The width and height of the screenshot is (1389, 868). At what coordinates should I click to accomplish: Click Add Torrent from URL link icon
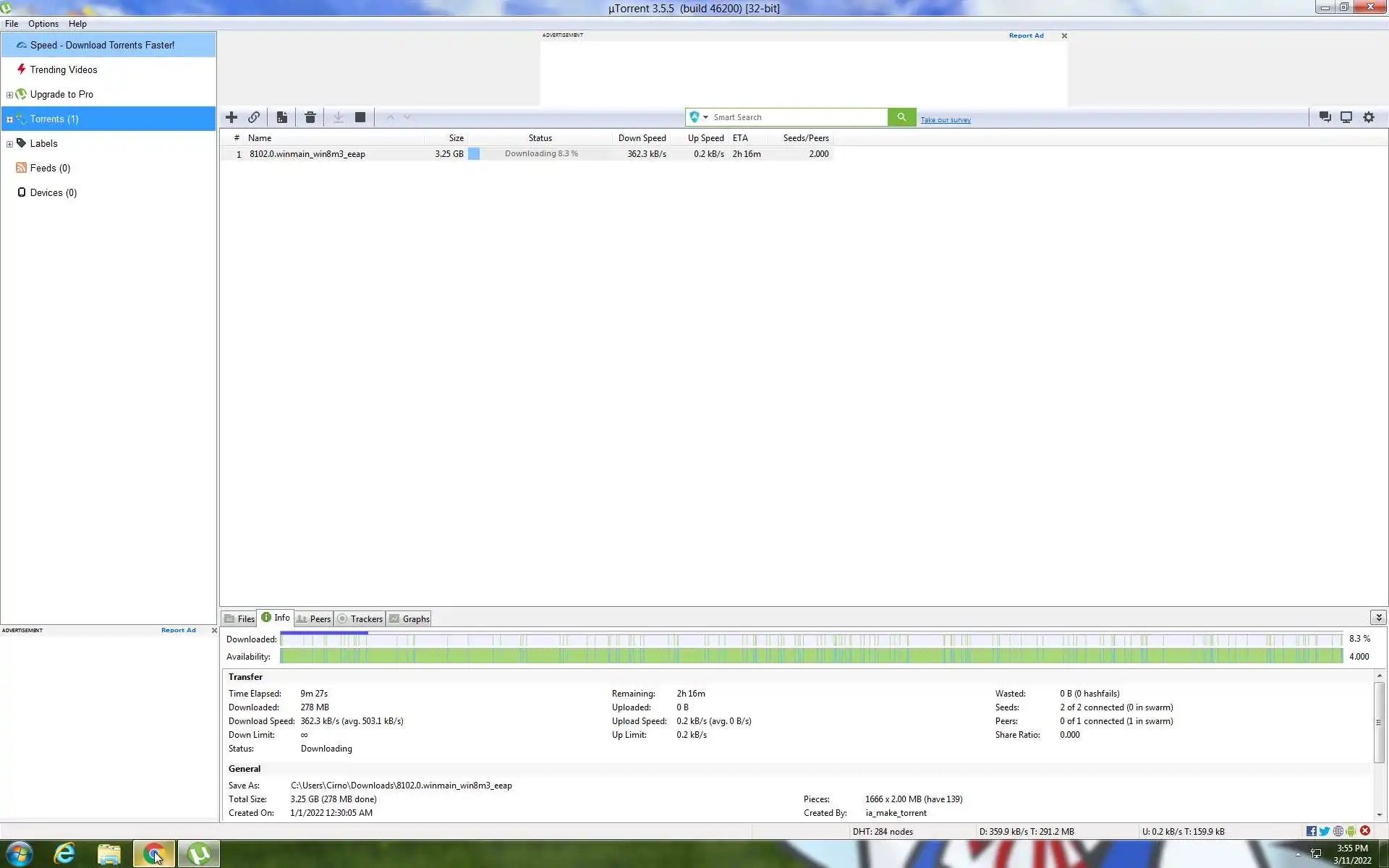click(254, 117)
